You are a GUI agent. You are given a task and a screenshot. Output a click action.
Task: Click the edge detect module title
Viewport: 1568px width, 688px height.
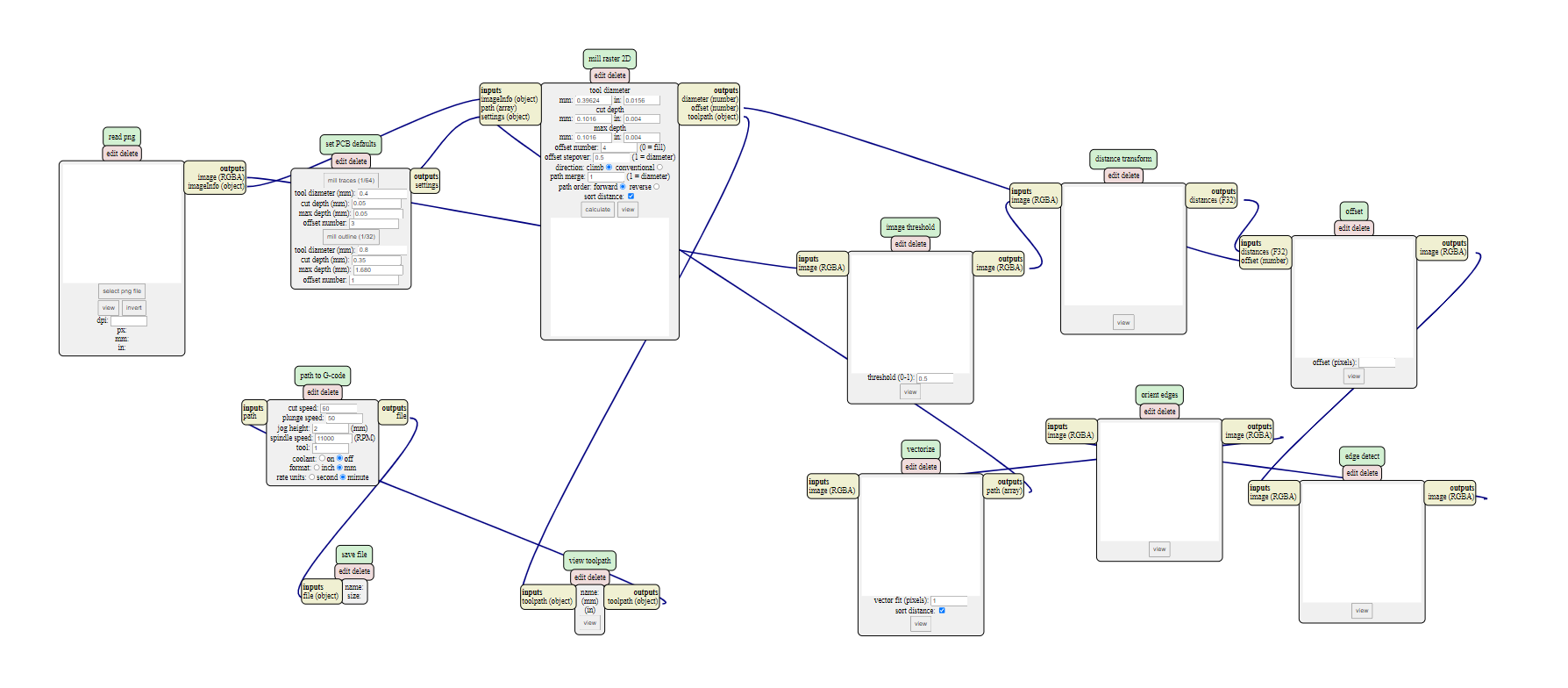[1362, 456]
